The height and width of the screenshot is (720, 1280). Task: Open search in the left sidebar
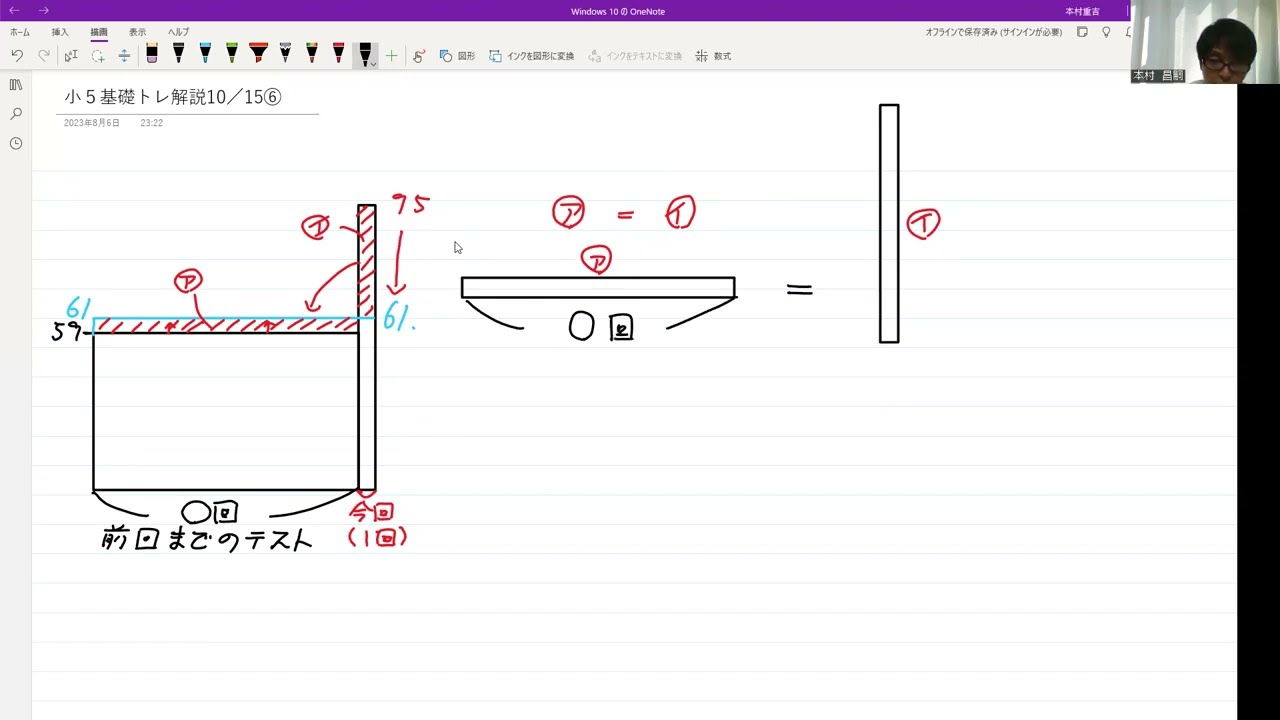16,114
